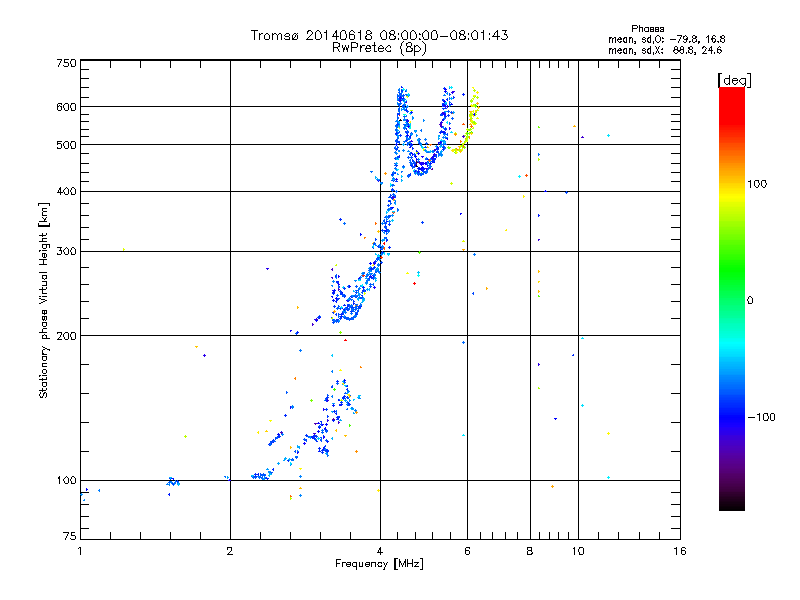
Task: Click the colorbar tick label '0'
Action: click(x=750, y=301)
